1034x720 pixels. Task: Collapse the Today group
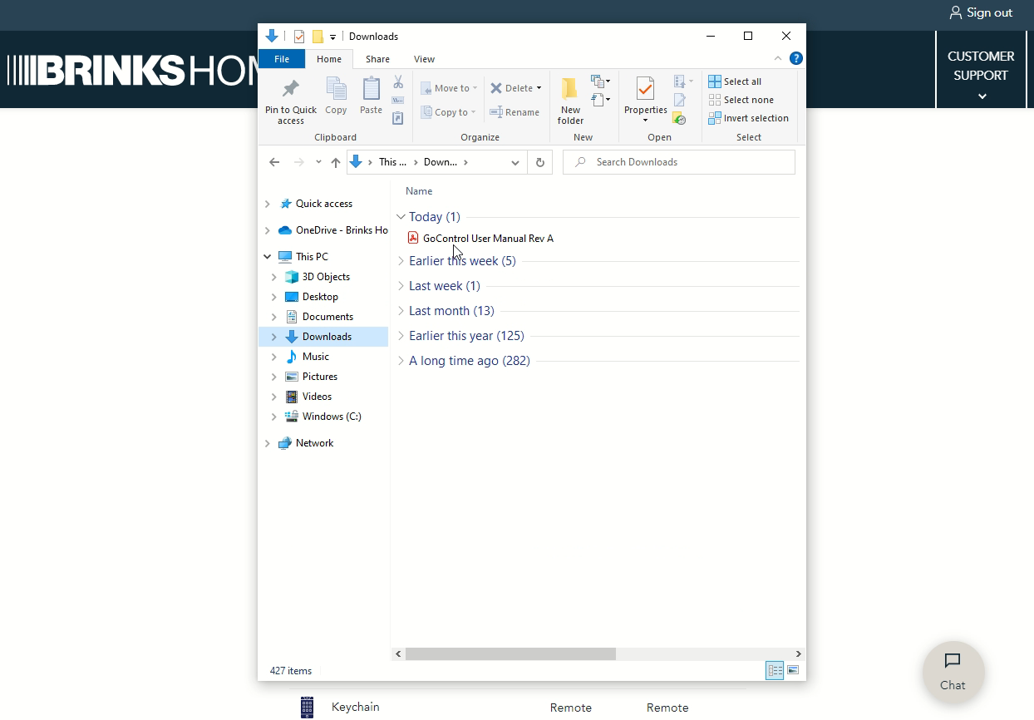click(x=400, y=216)
